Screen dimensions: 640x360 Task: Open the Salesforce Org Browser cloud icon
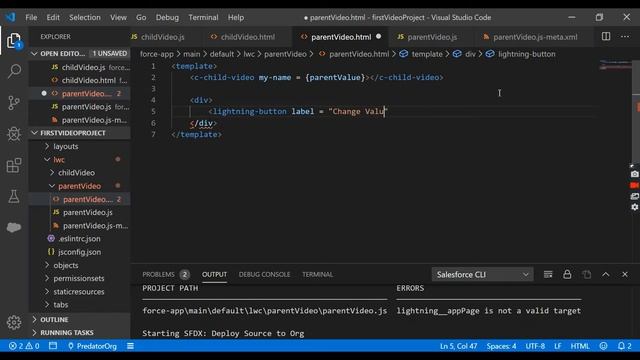tap(14, 227)
